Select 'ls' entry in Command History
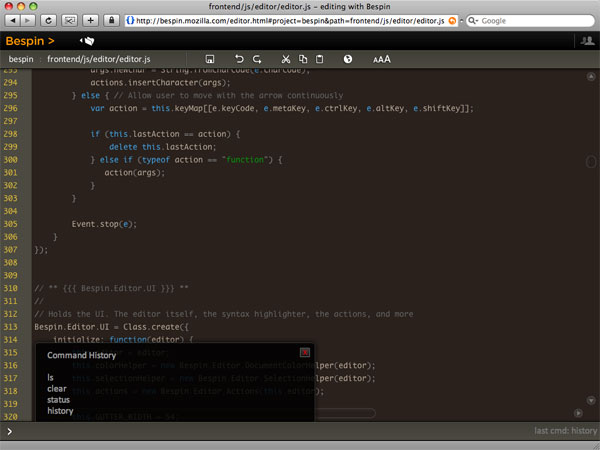The width and height of the screenshot is (600, 450). point(50,377)
